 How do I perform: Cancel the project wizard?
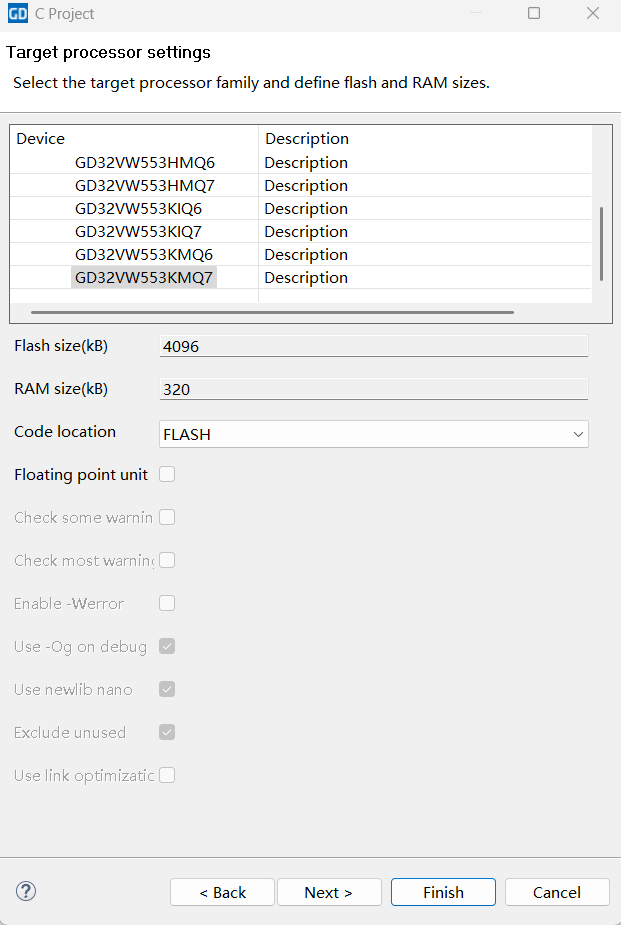coord(557,892)
